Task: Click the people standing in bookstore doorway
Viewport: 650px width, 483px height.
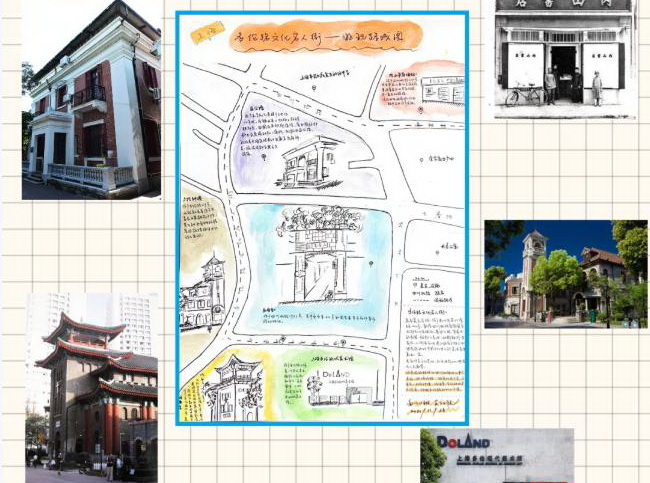Action: pos(565,84)
